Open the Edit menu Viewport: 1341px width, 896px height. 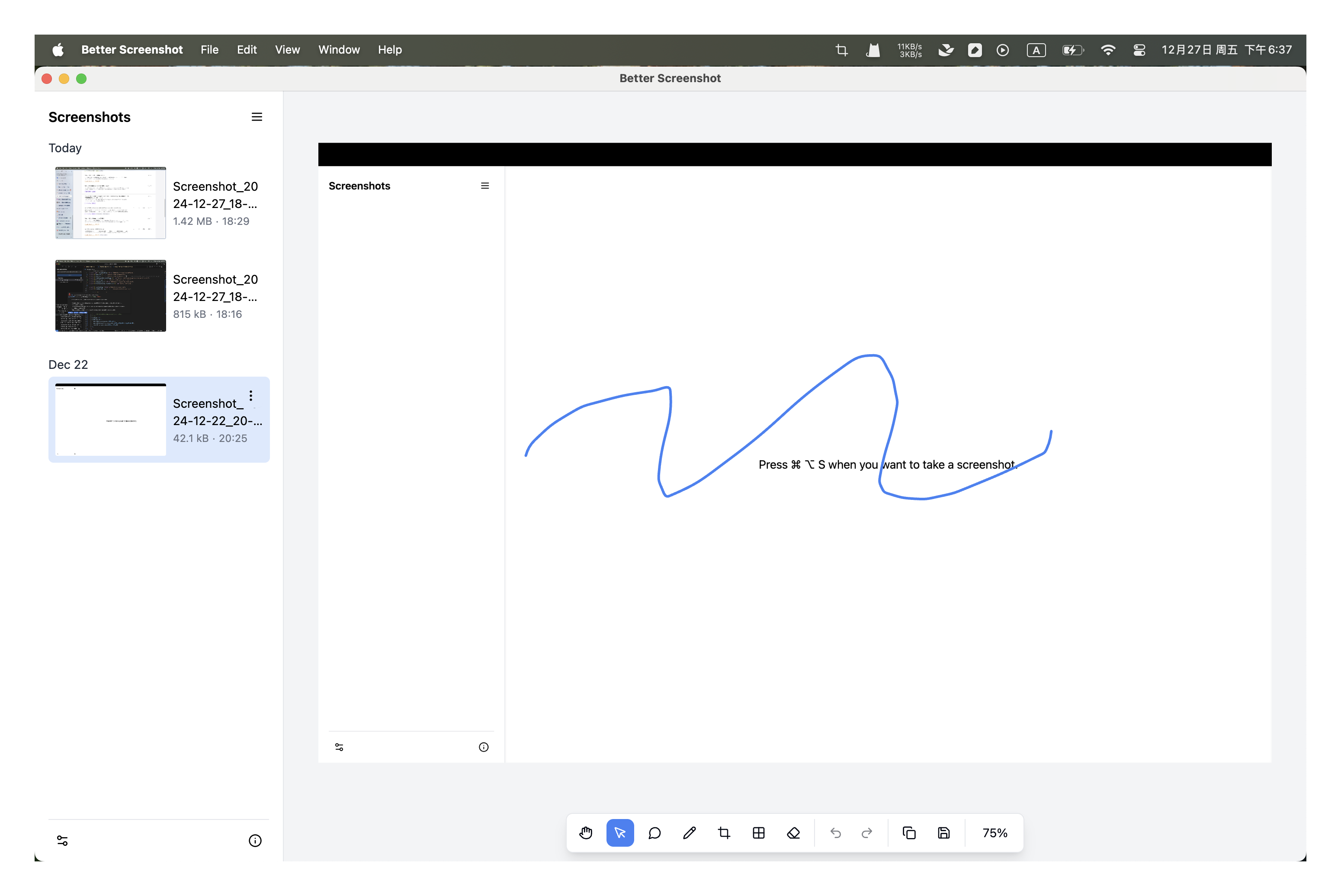point(247,50)
